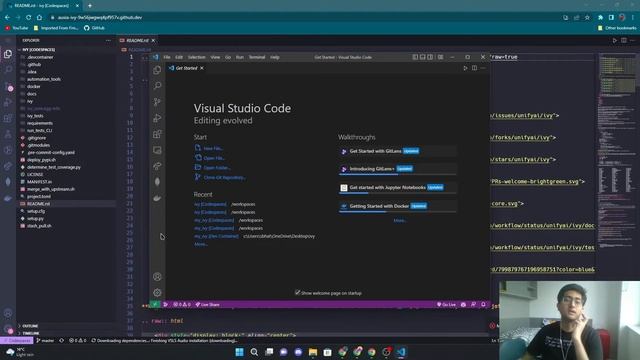Click Live Share in purple status bar
640x360 pixels.
[x=207, y=304]
